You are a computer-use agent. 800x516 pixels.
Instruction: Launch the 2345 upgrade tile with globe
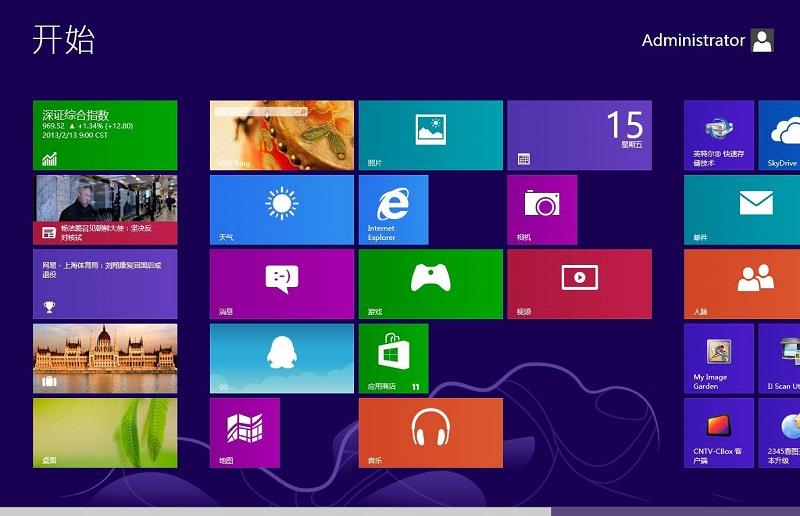click(780, 433)
